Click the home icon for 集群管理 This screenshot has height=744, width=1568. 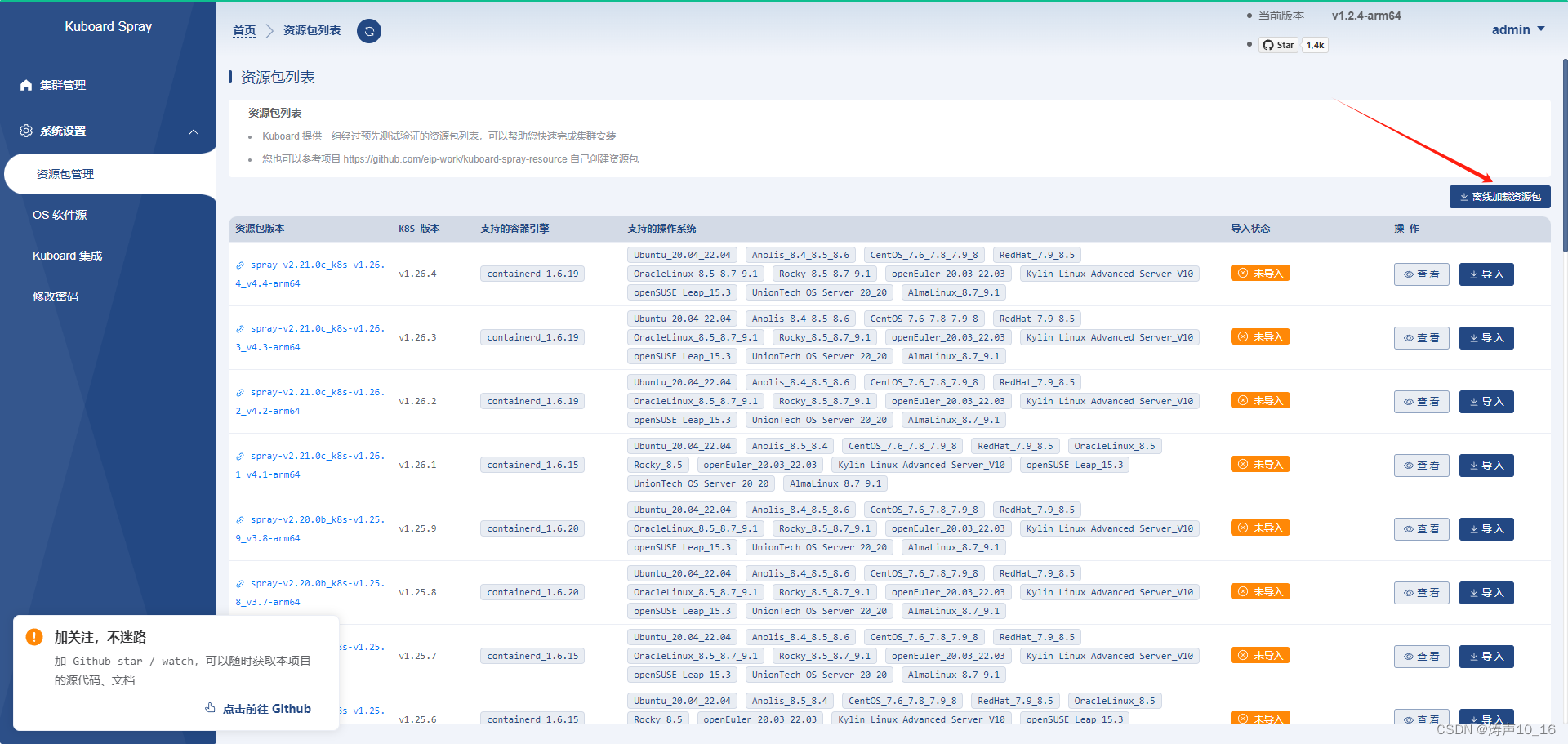pos(26,85)
